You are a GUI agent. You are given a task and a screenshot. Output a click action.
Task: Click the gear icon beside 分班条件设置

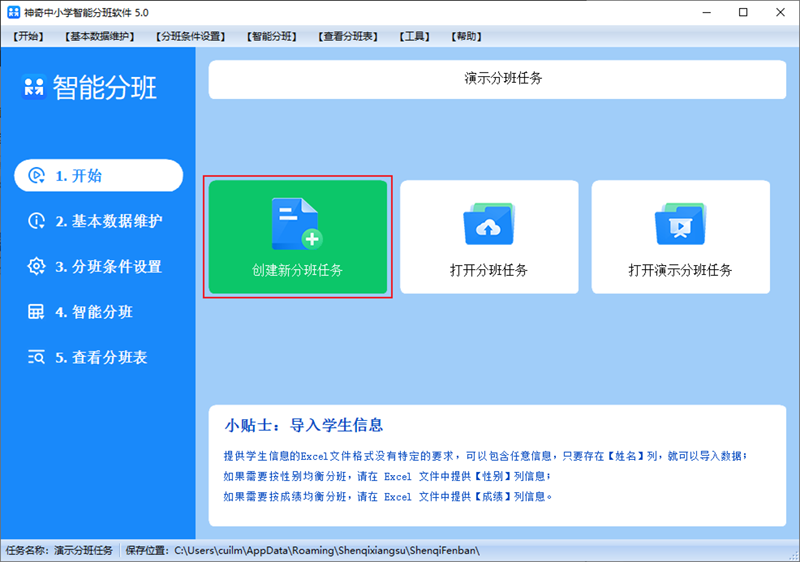coord(37,266)
